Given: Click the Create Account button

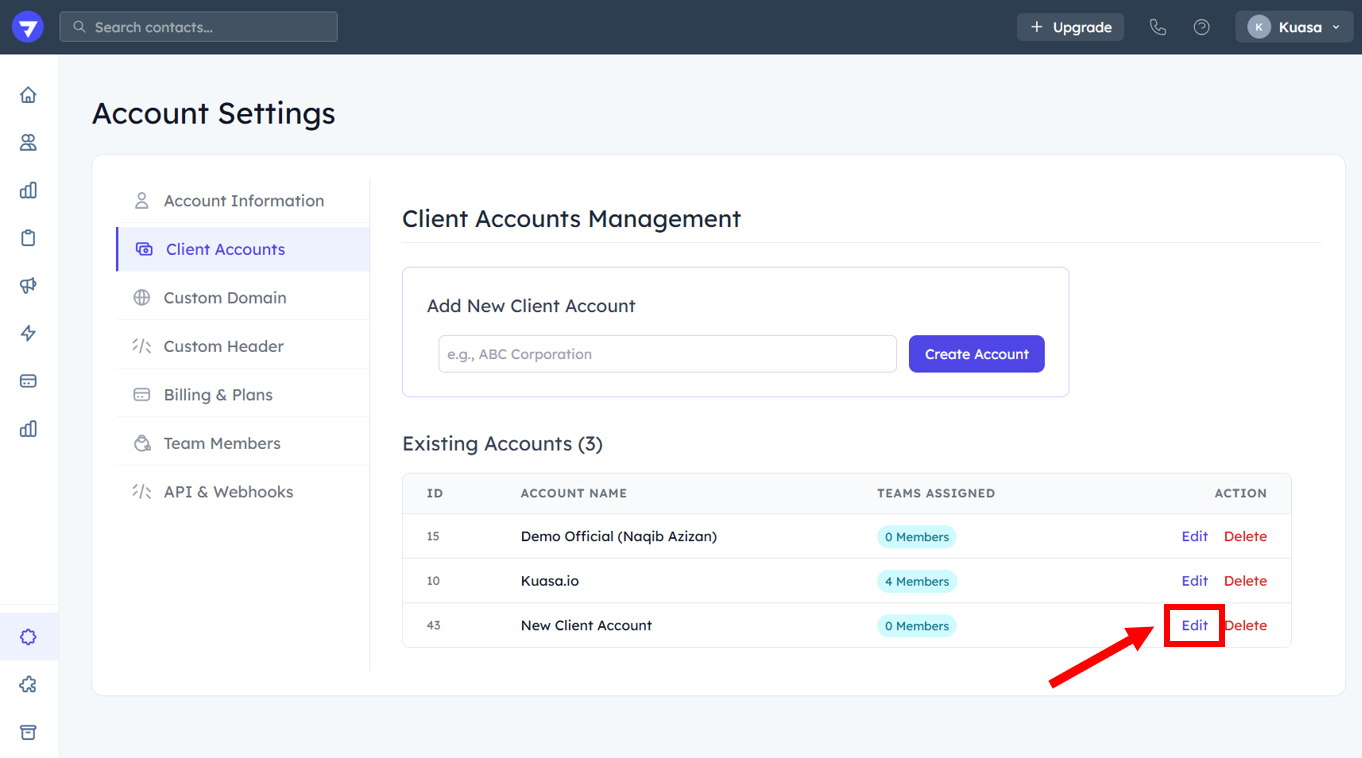Looking at the screenshot, I should (976, 354).
